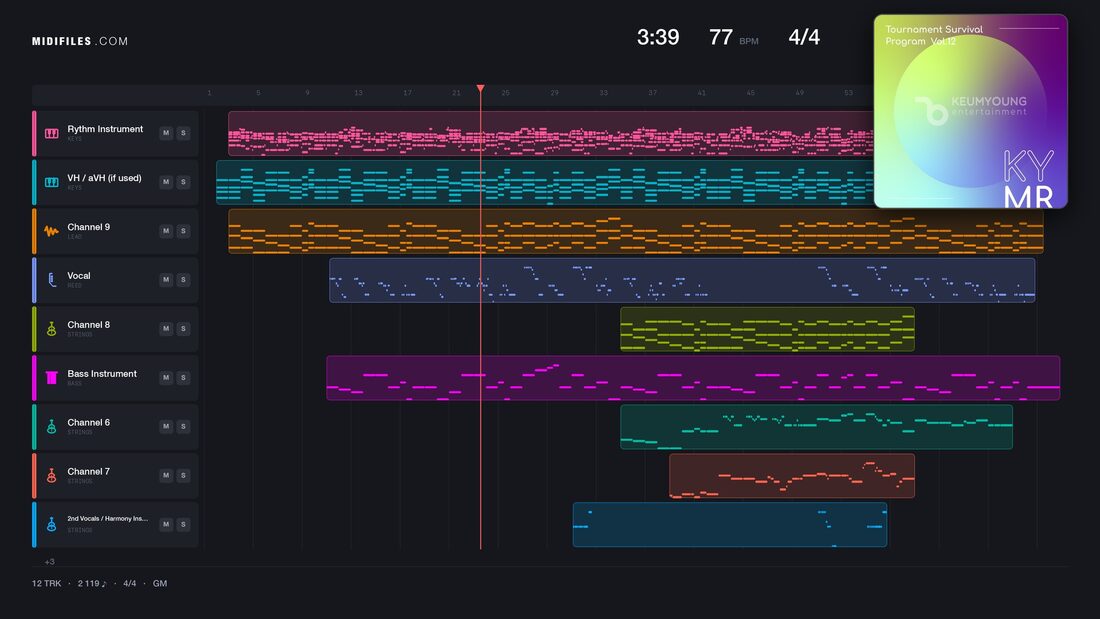The width and height of the screenshot is (1100, 619).
Task: Jump to bar 5 on the ruler
Action: [258, 93]
